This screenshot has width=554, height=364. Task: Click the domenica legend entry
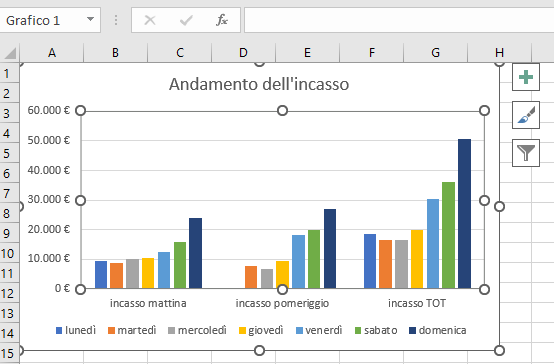click(438, 330)
